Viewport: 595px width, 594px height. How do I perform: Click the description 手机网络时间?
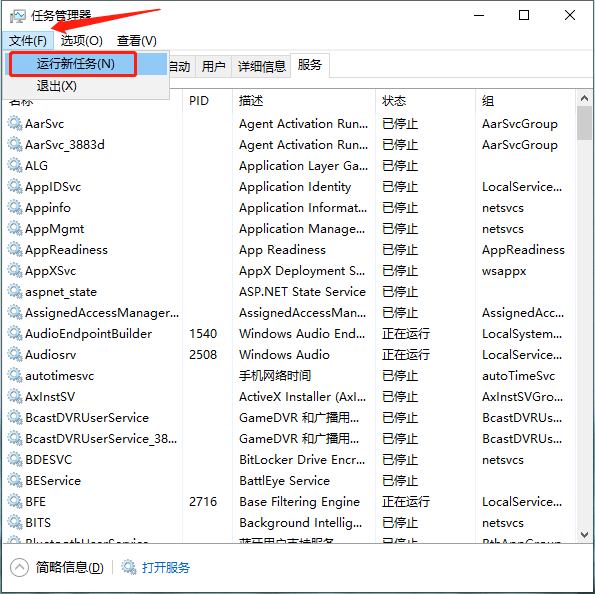point(275,376)
